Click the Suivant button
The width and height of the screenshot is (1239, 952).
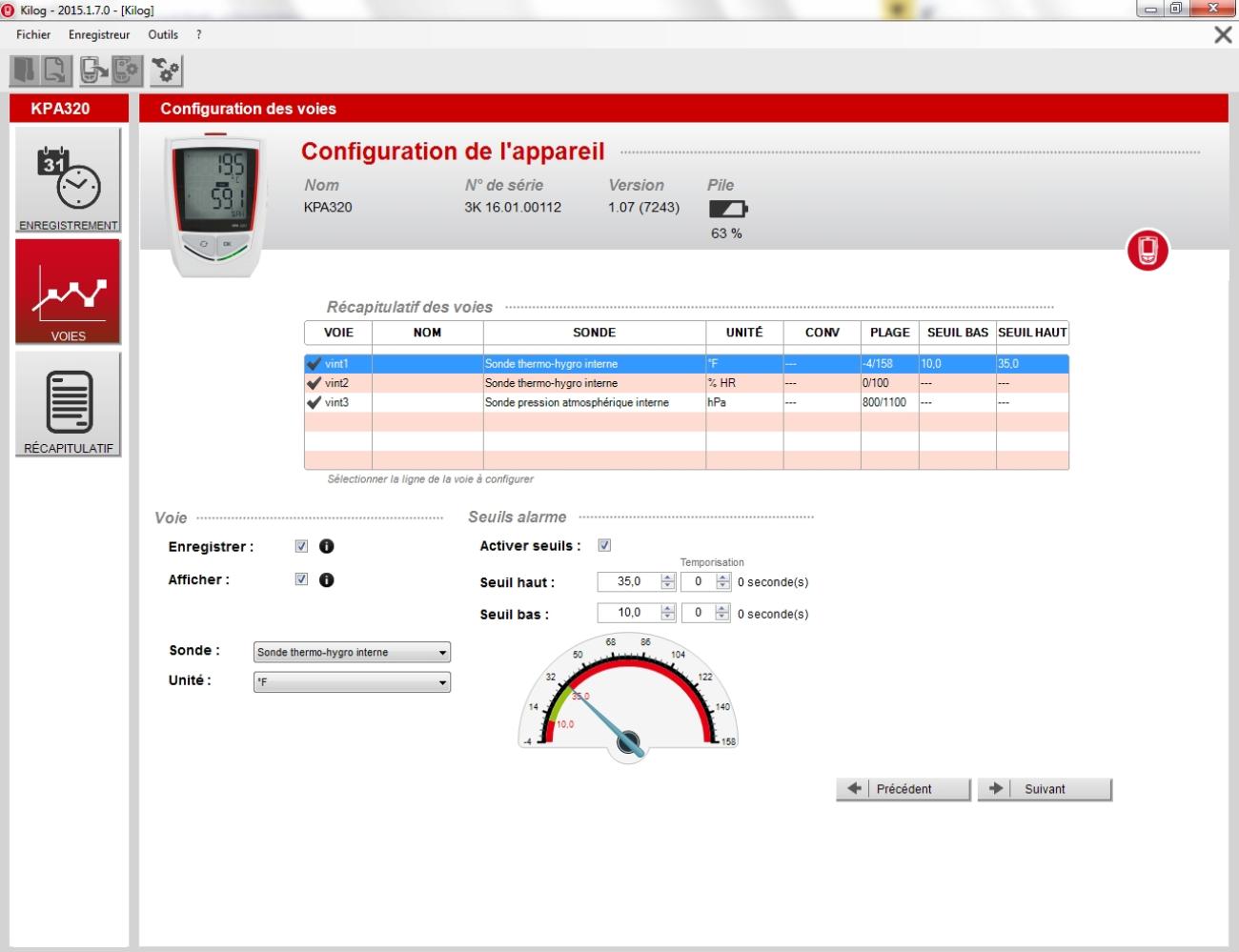[x=1045, y=789]
